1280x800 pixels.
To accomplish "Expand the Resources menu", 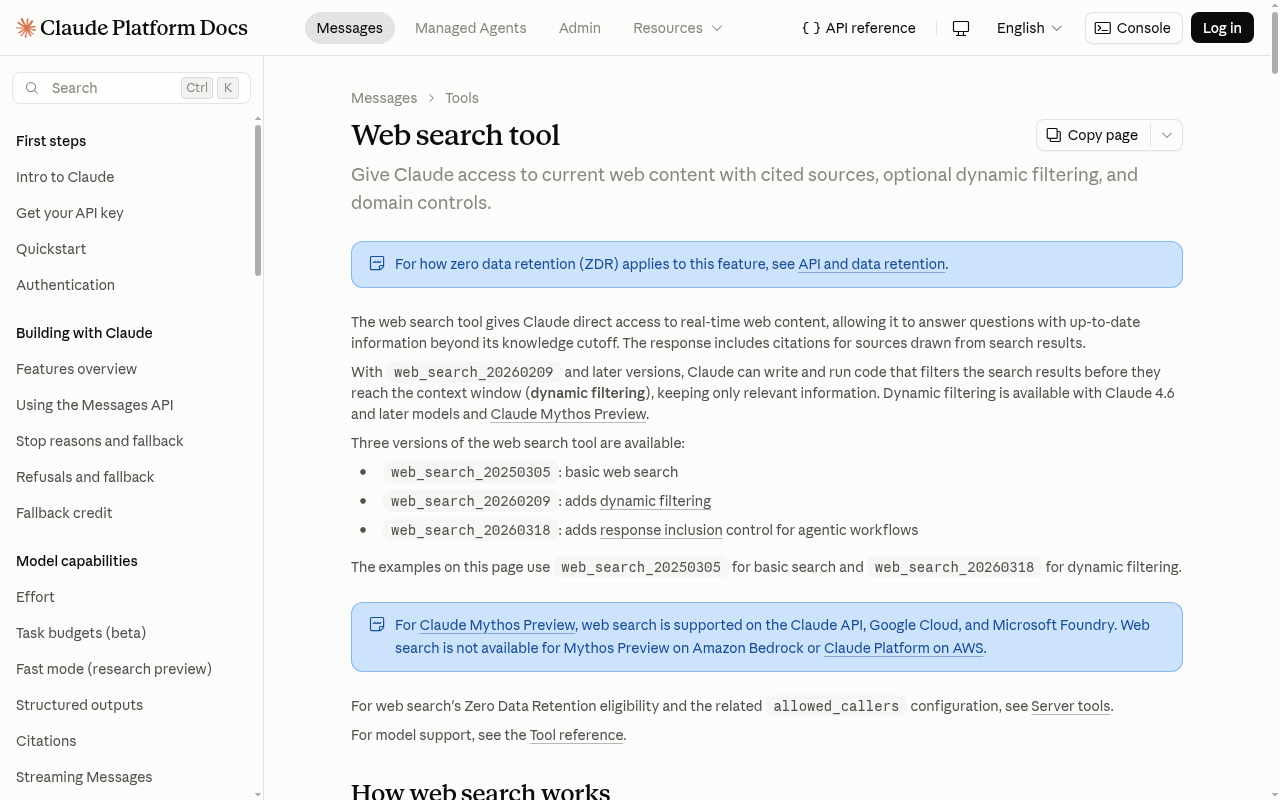I will coord(677,28).
